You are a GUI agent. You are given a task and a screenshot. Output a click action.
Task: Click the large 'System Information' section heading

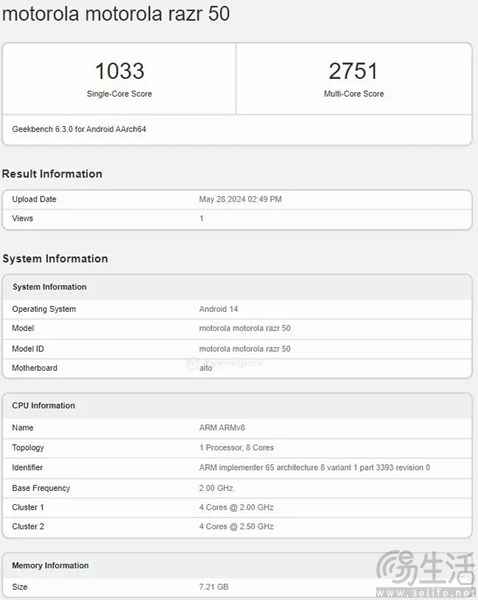[55, 259]
